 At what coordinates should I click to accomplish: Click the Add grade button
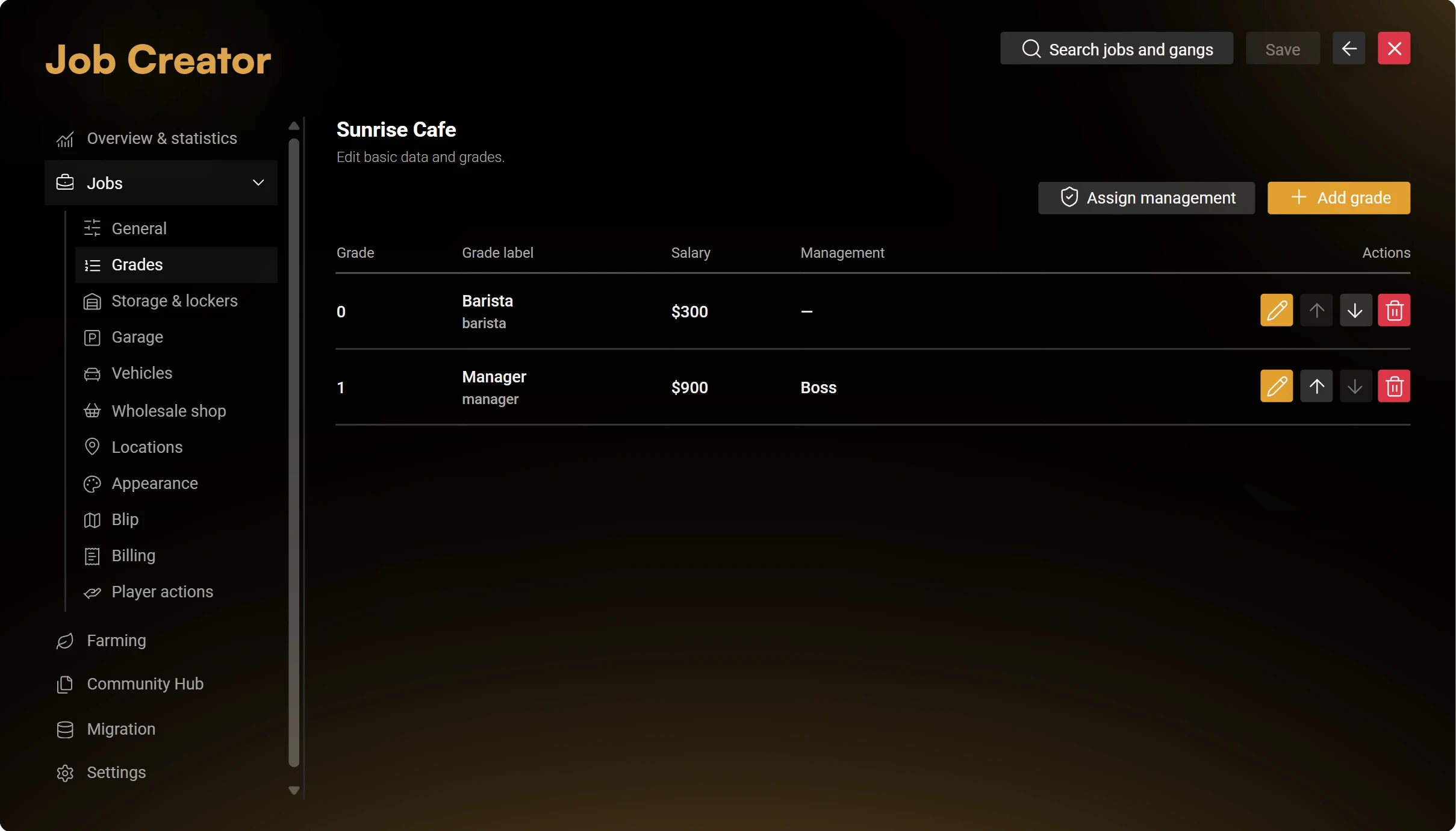click(x=1339, y=198)
